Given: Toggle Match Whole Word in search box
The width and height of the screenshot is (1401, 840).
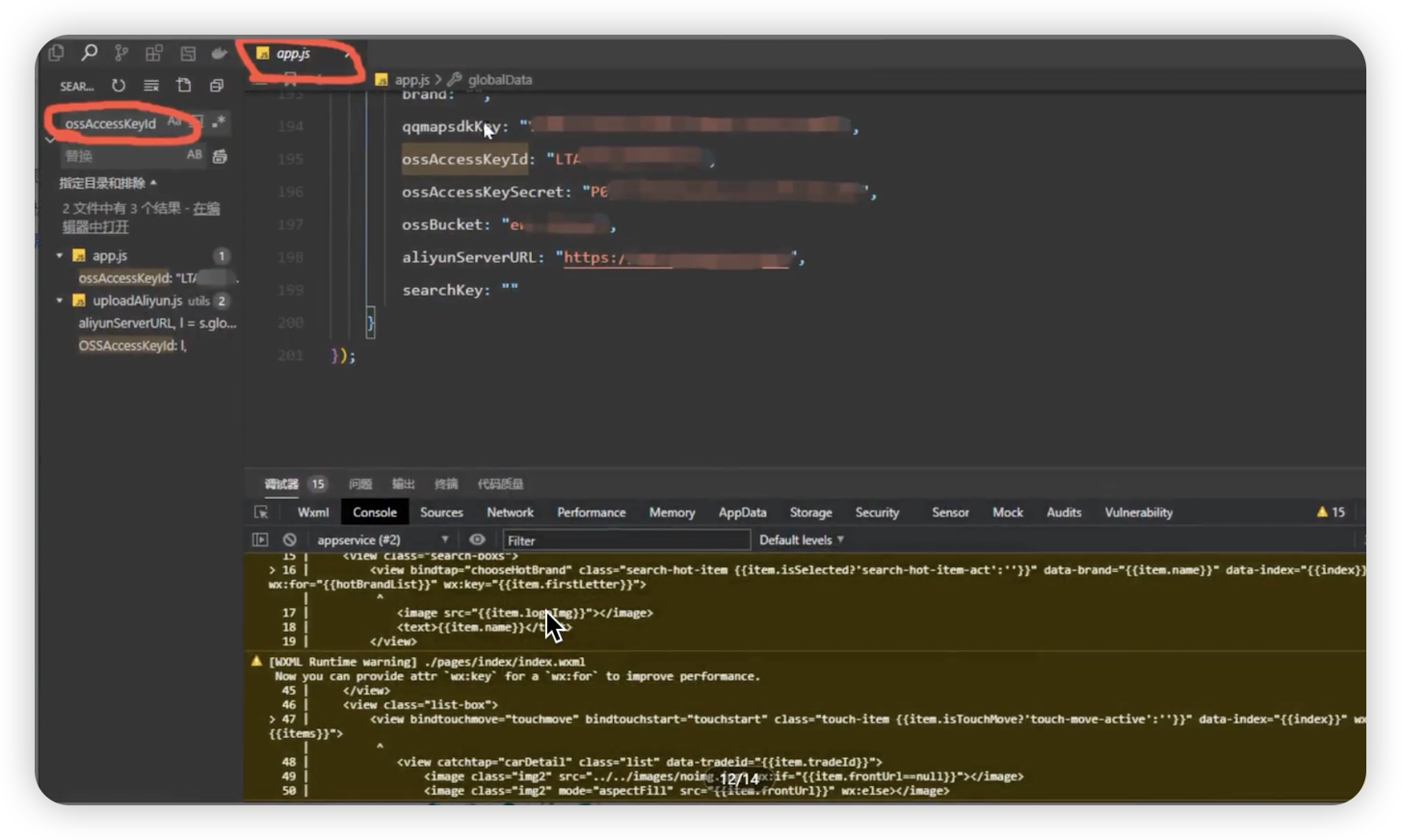Looking at the screenshot, I should (x=197, y=121).
